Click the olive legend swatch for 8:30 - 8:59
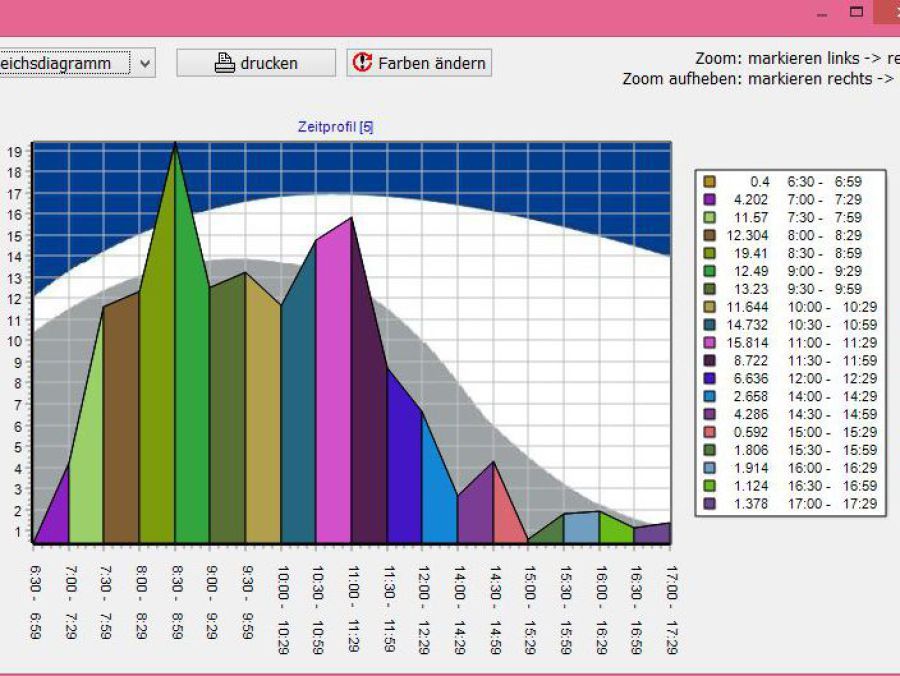Screen dimensions: 900x676 (710, 253)
